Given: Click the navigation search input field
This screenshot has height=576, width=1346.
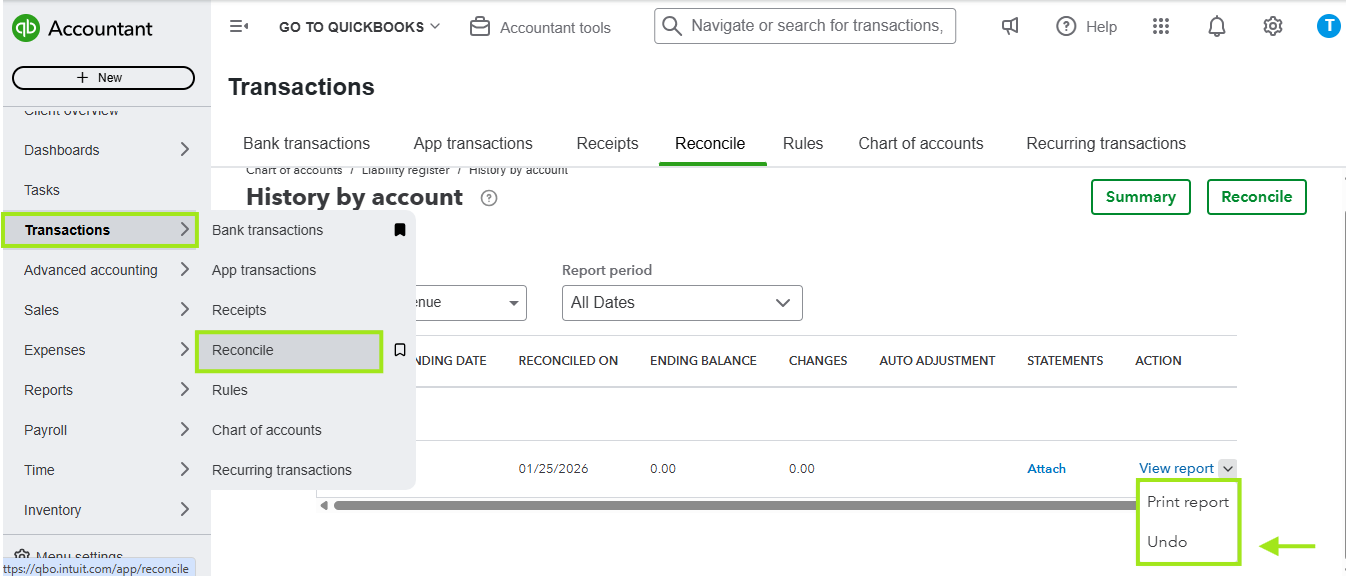Looking at the screenshot, I should 815,26.
